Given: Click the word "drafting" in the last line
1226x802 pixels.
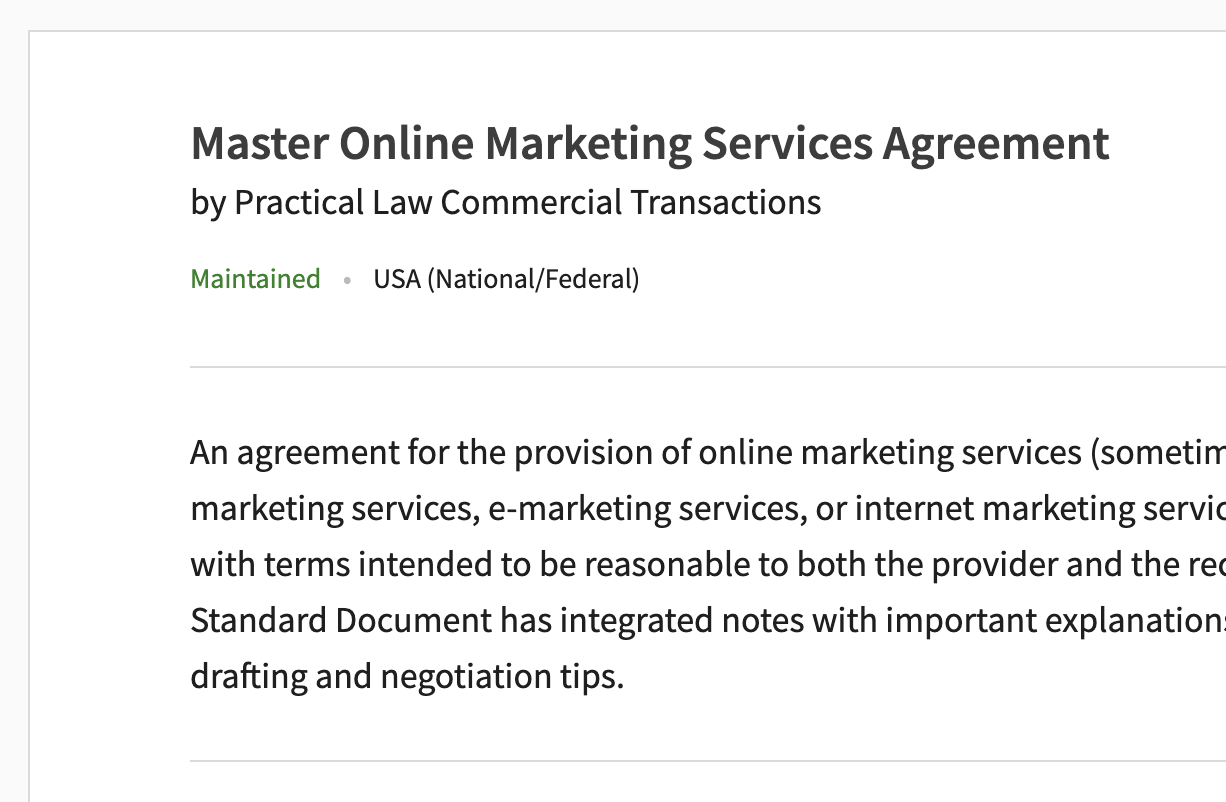Looking at the screenshot, I should coord(249,677).
